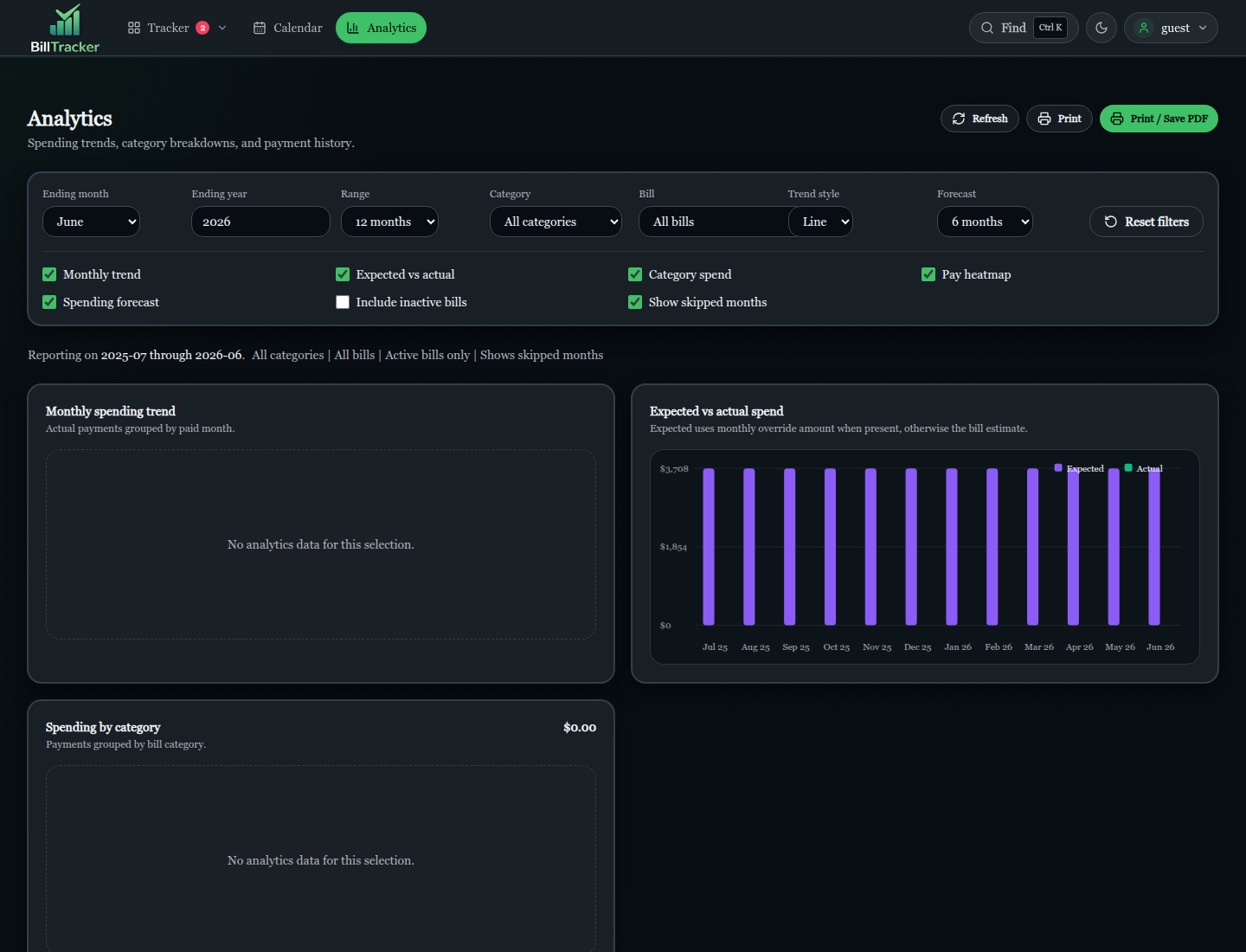Open the Ending month dropdown
Screen dimensions: 1246x952
pyautogui.click(x=91, y=222)
